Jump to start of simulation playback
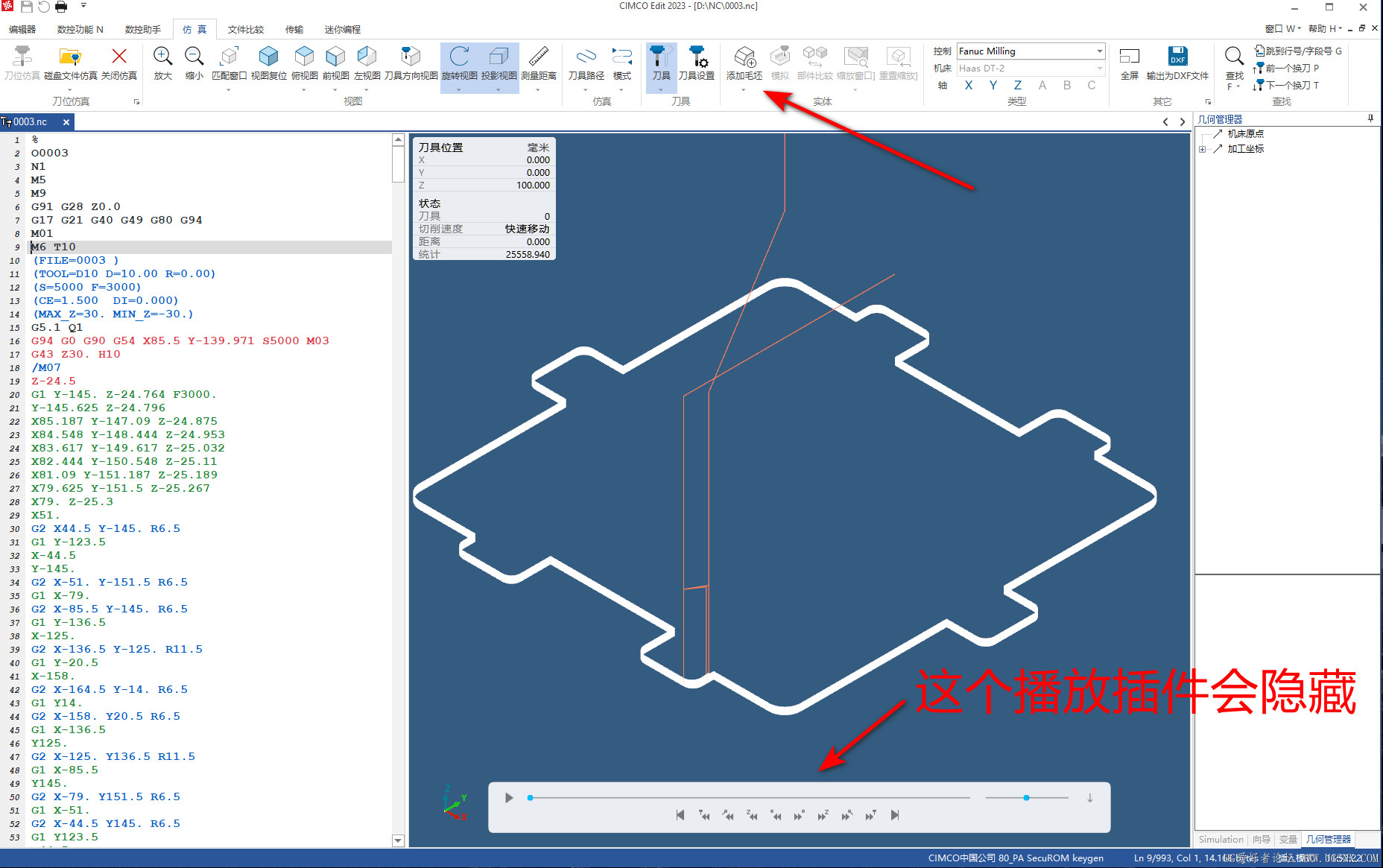 680,815
